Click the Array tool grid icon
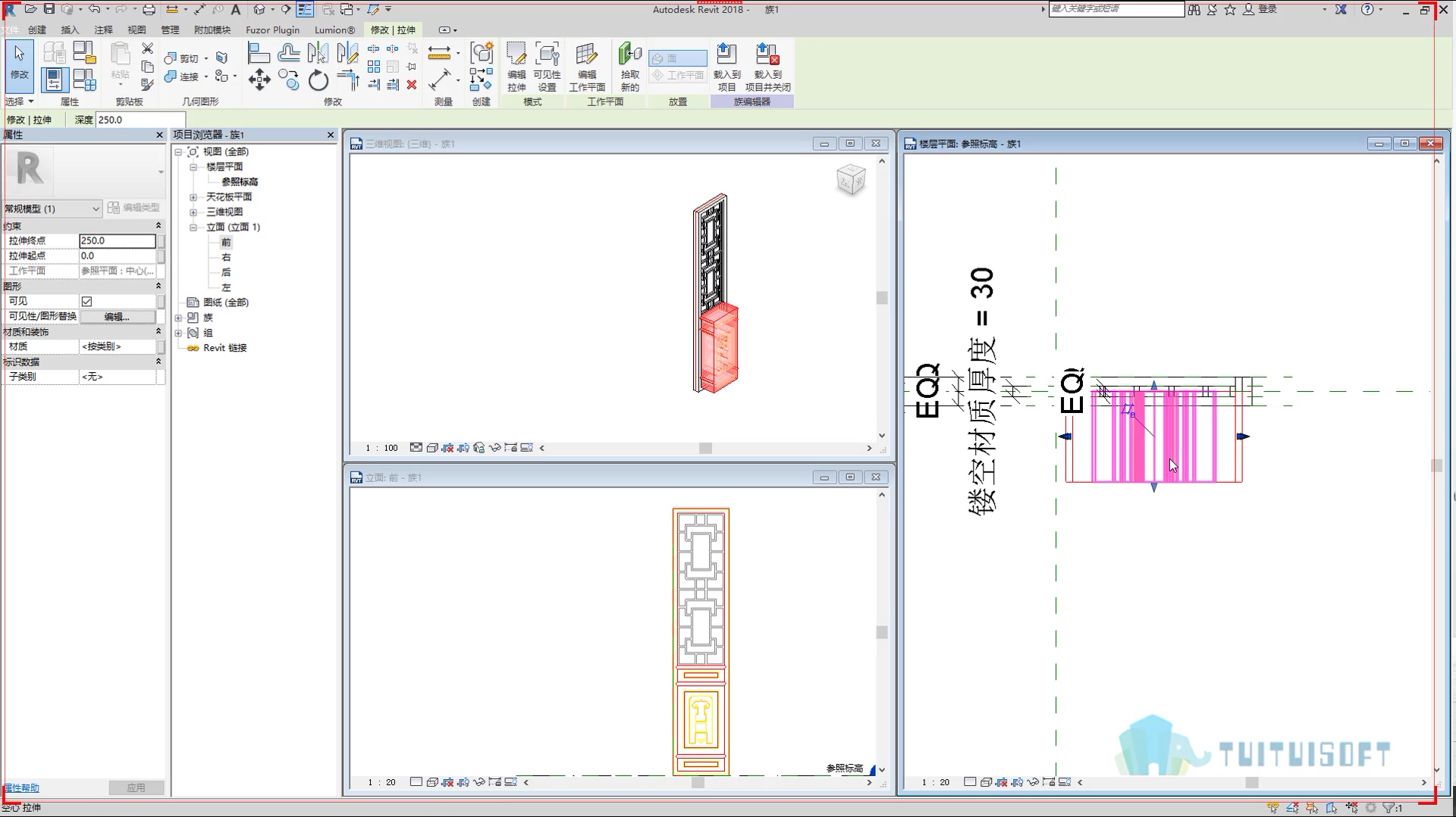The height and width of the screenshot is (817, 1456). (374, 67)
